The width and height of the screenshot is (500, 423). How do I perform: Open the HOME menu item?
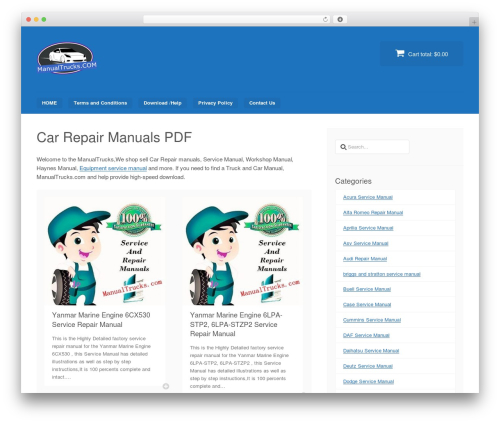49,103
